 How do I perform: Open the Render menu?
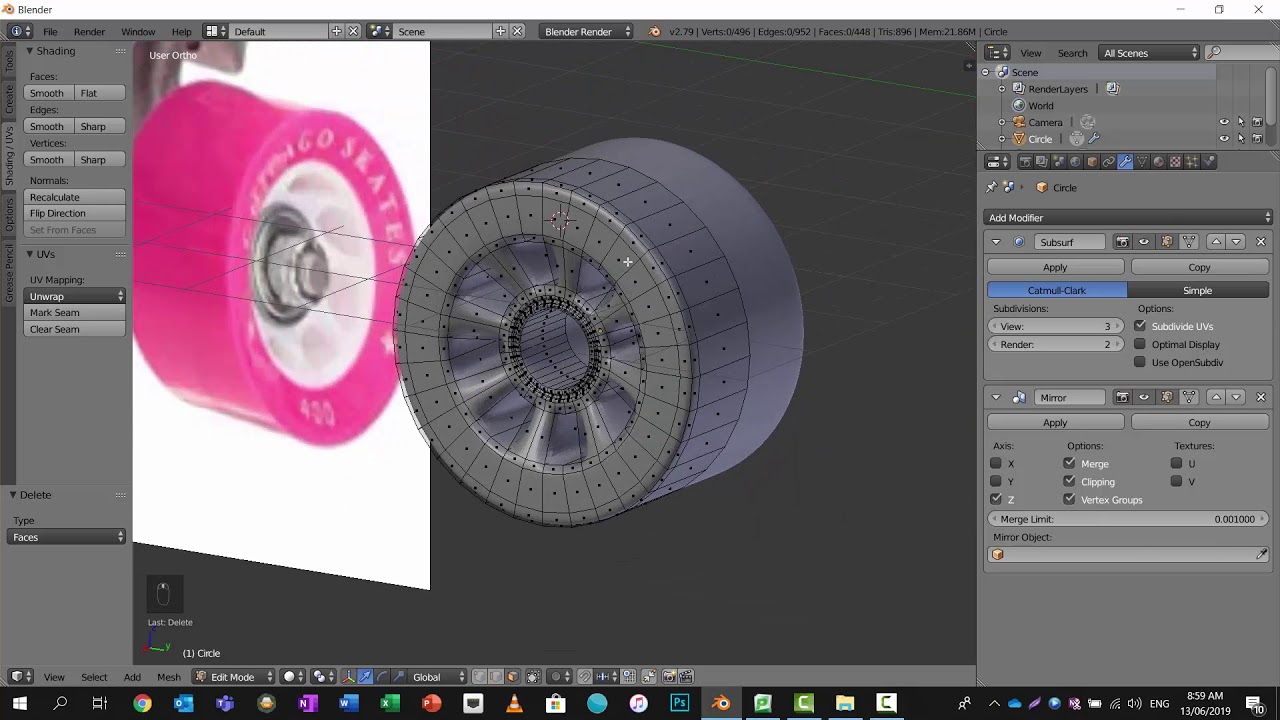pos(89,32)
